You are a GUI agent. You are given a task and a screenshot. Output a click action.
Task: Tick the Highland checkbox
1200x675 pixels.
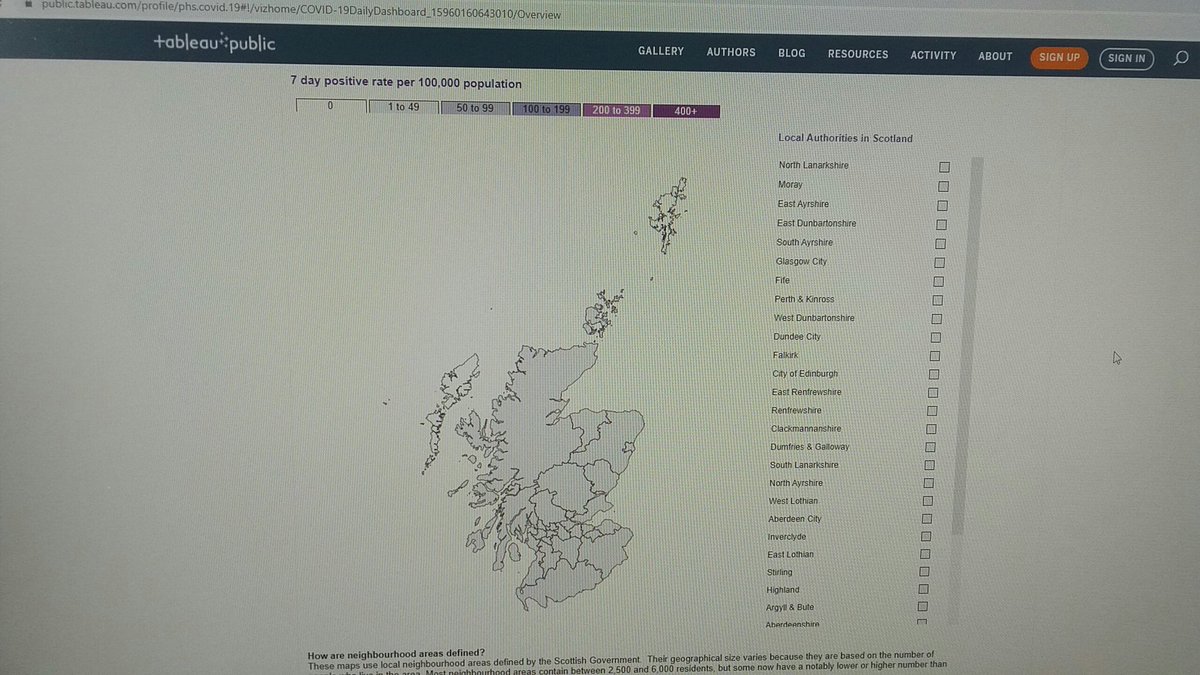coord(922,590)
